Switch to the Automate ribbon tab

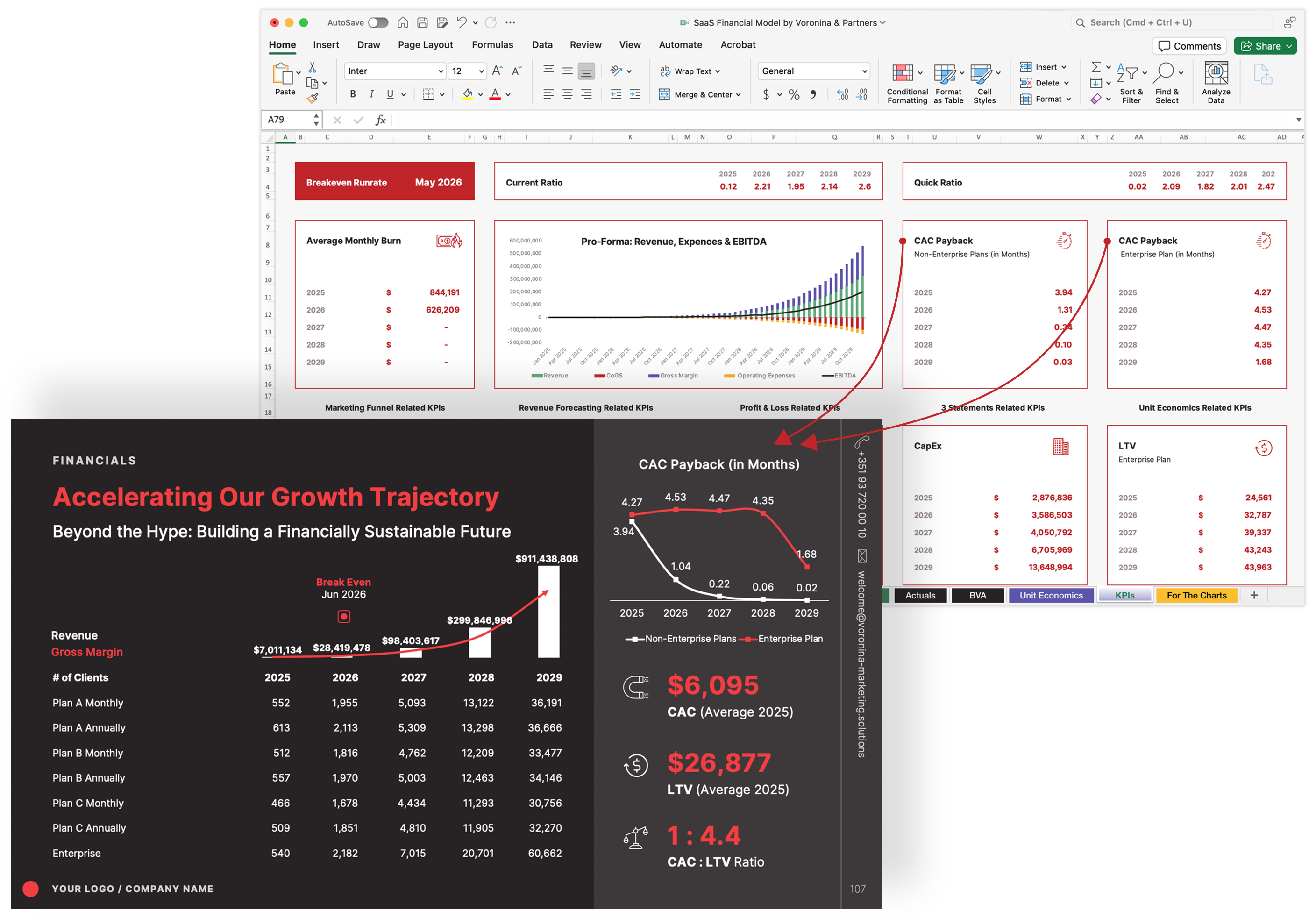coord(680,45)
